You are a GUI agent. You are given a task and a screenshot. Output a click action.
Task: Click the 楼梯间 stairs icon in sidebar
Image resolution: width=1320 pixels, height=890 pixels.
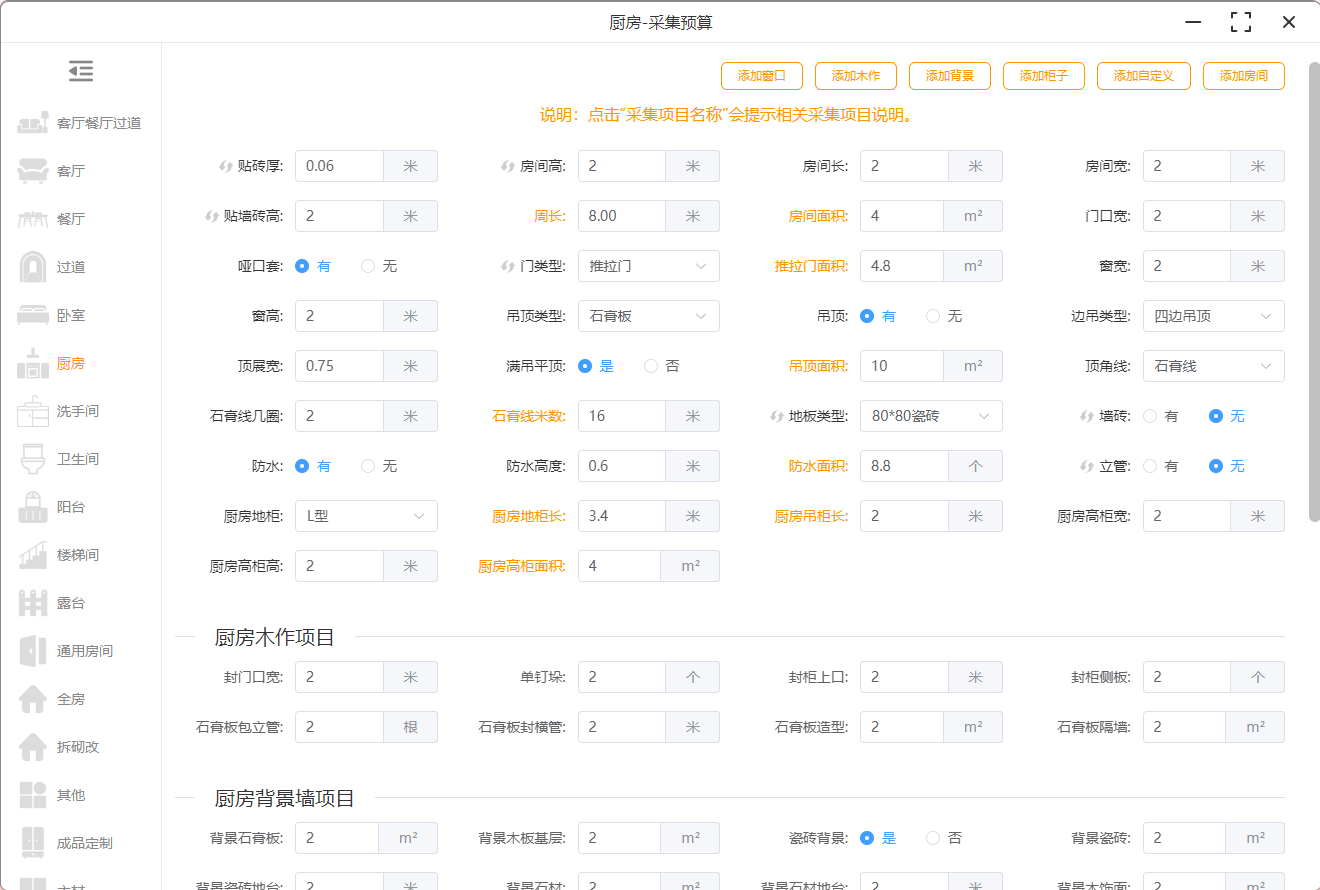tap(33, 555)
